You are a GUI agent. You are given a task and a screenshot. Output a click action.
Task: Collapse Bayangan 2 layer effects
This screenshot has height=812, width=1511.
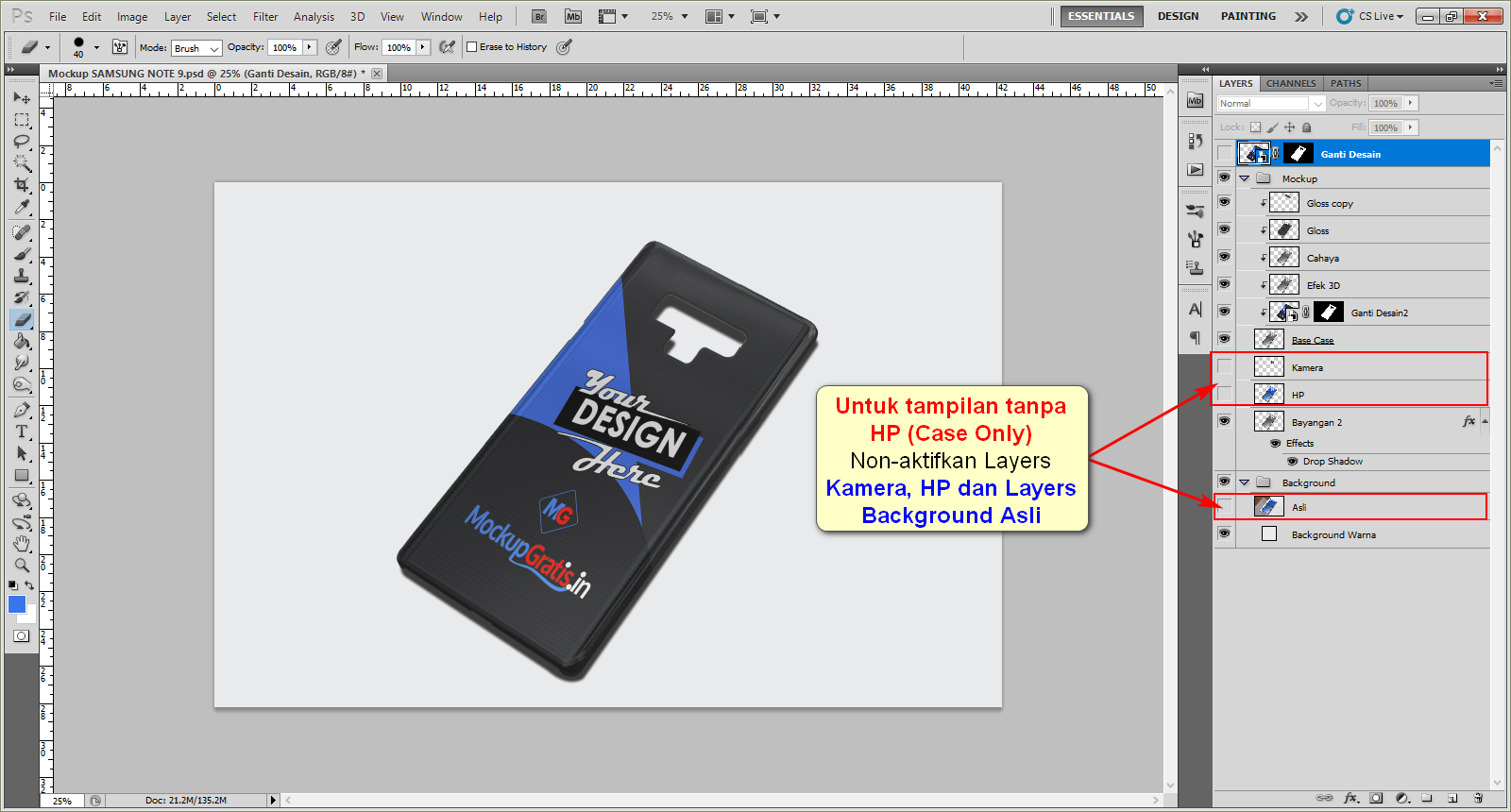1485,421
